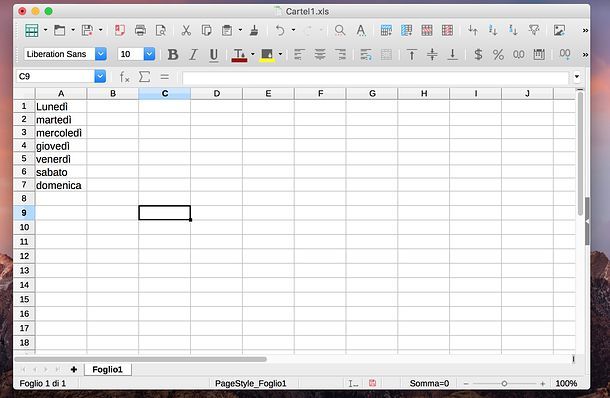Image resolution: width=610 pixels, height=398 pixels.
Task: Select column D header
Action: (216, 93)
